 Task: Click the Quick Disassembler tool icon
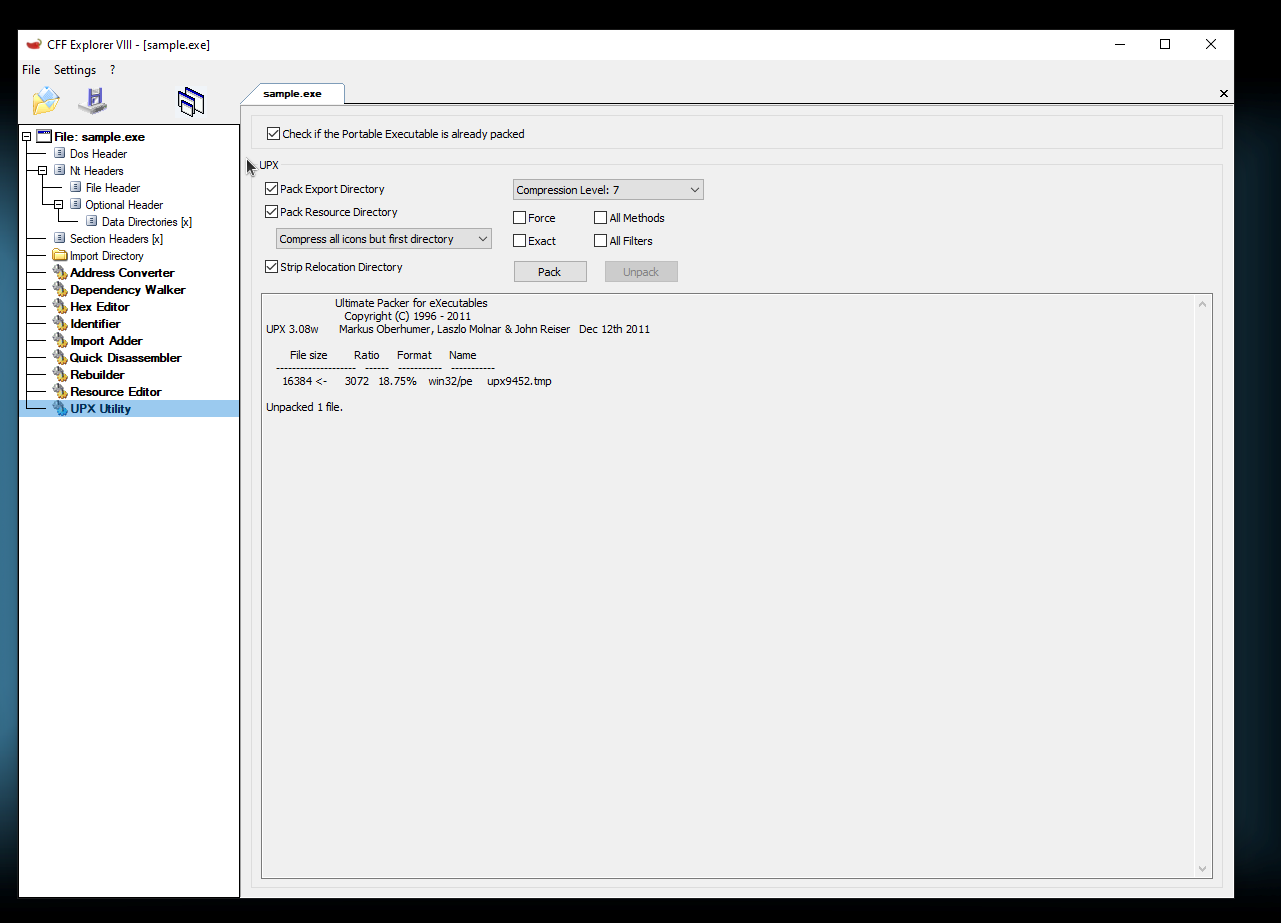[x=60, y=358]
